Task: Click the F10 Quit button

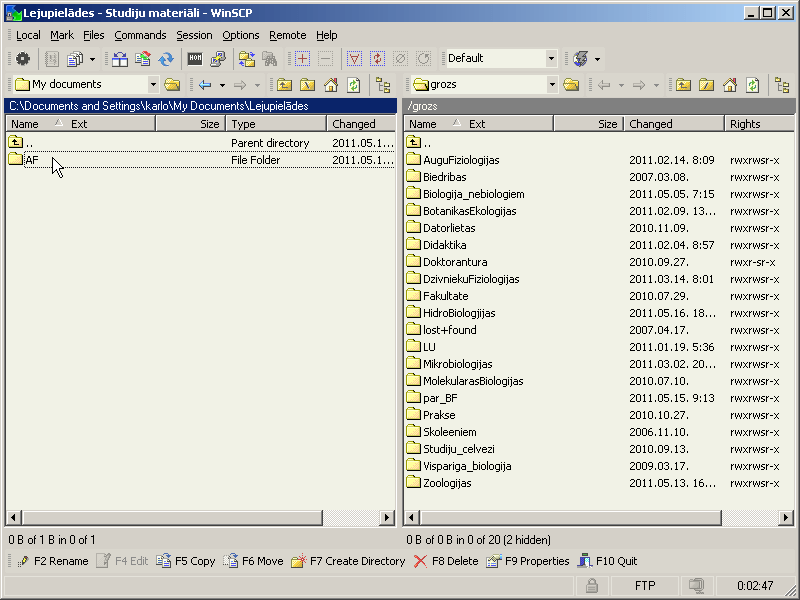Action: coord(607,561)
